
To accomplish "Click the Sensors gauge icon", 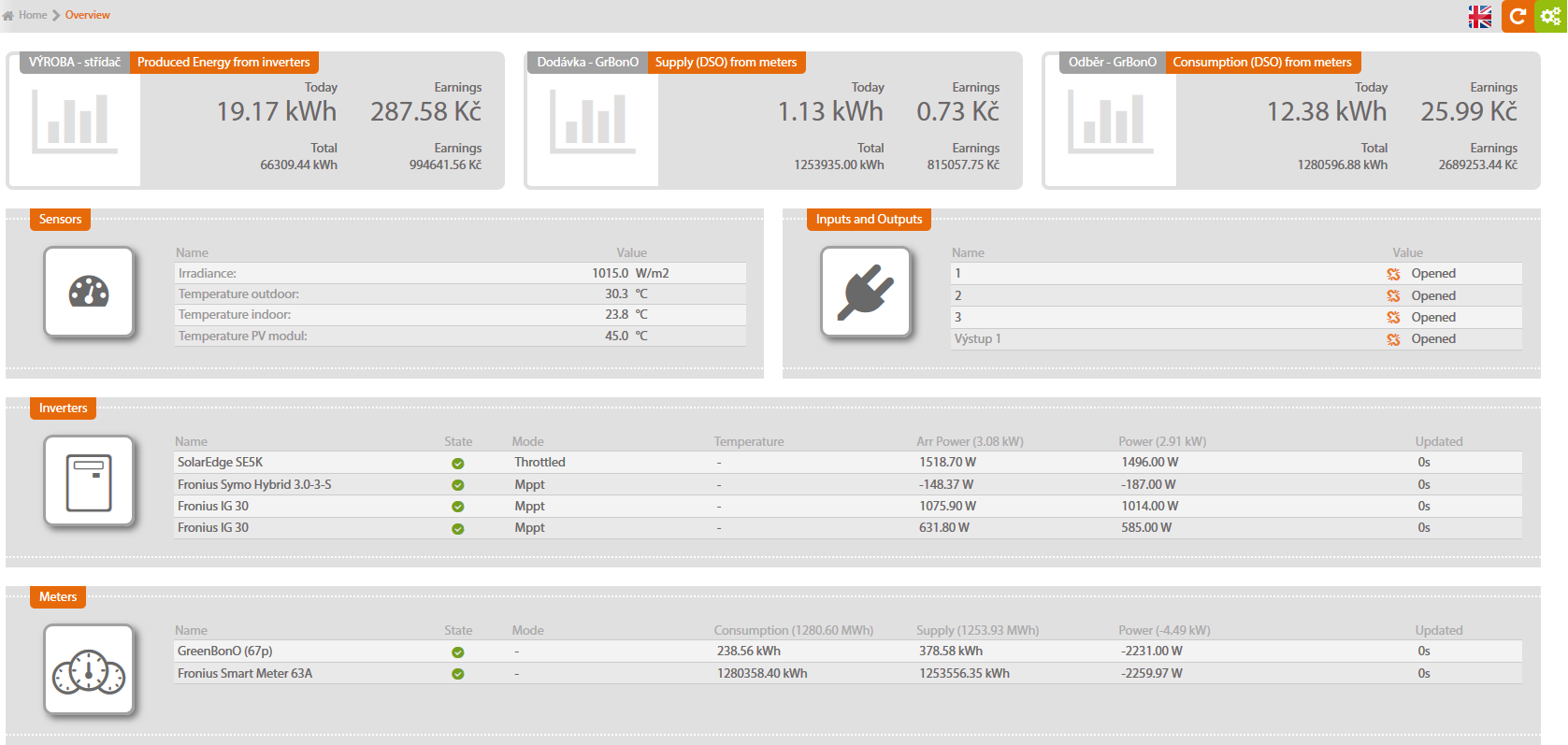I will tap(89, 292).
